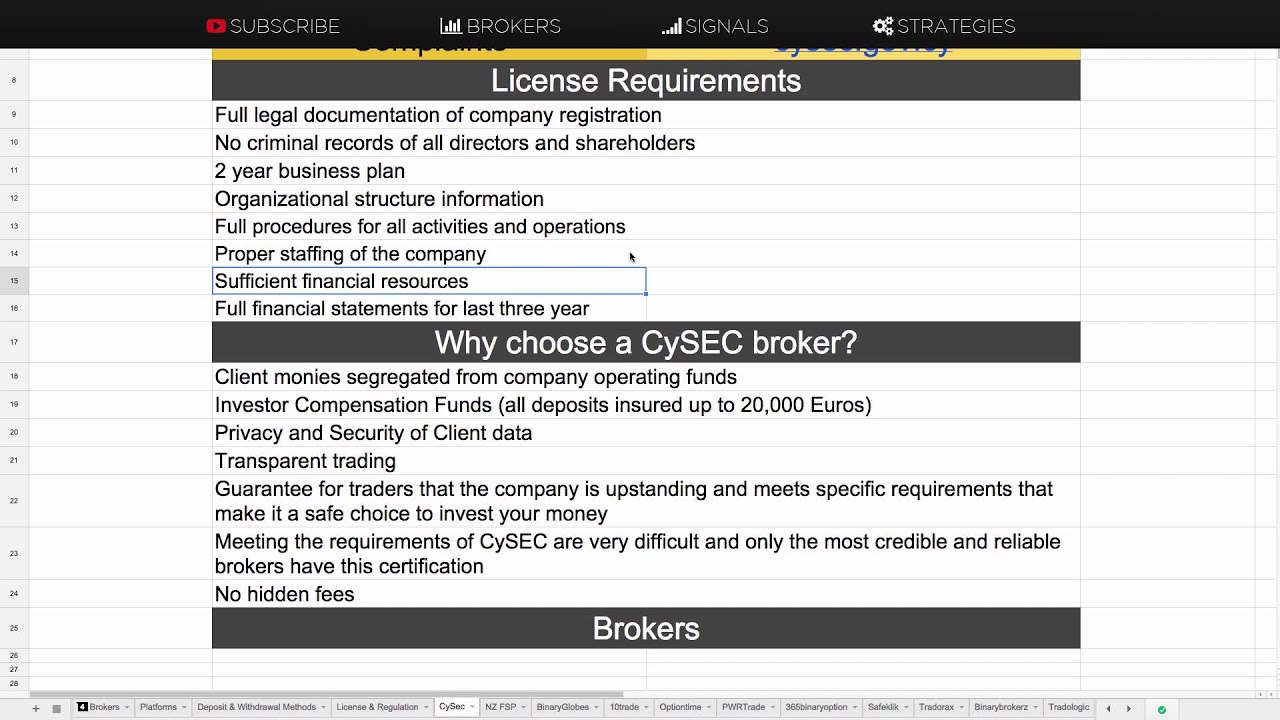Select 'Full financial statements for last three year' cell
This screenshot has width=1280, height=720.
[429, 308]
